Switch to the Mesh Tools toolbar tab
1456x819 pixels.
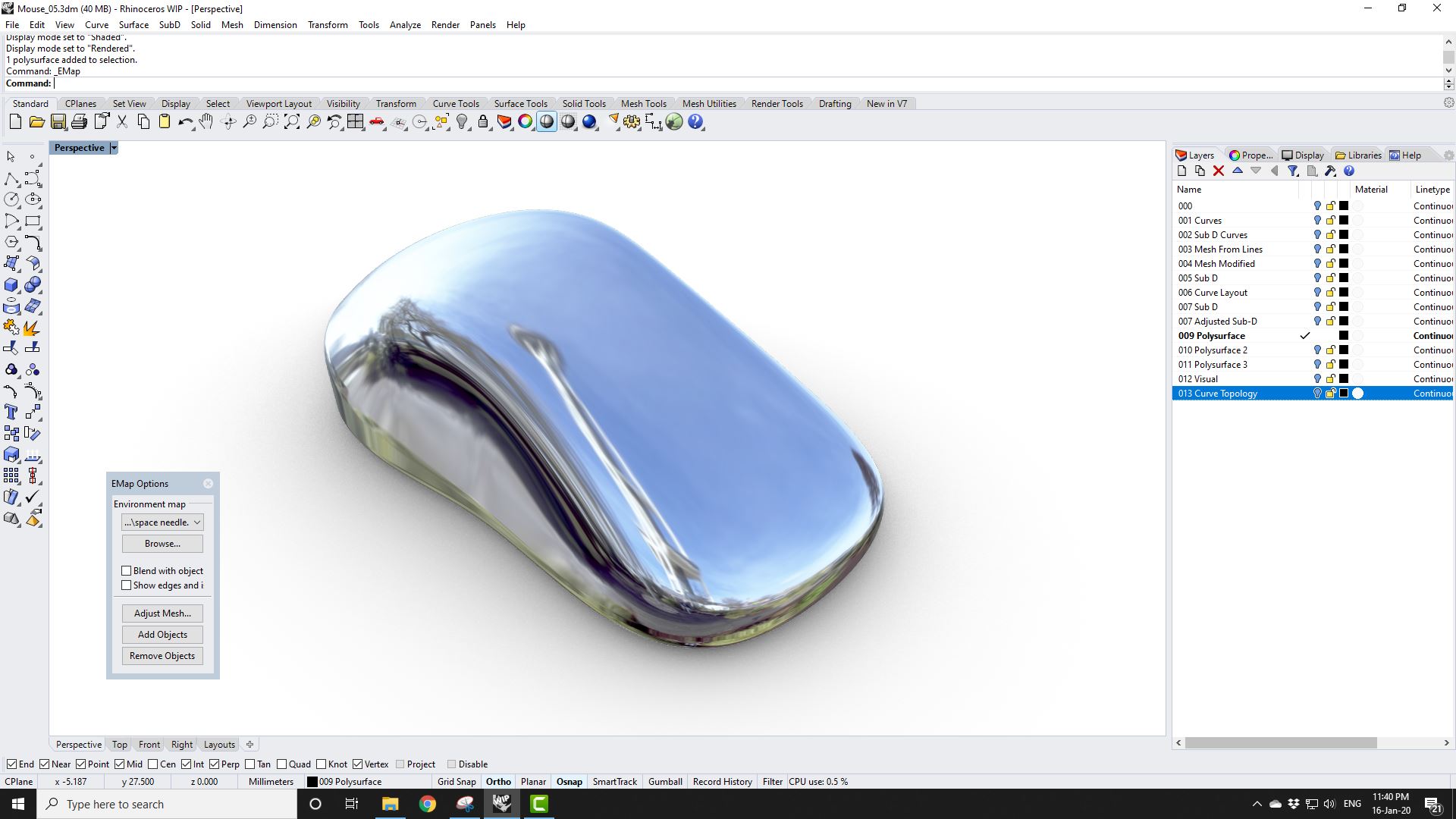click(643, 104)
